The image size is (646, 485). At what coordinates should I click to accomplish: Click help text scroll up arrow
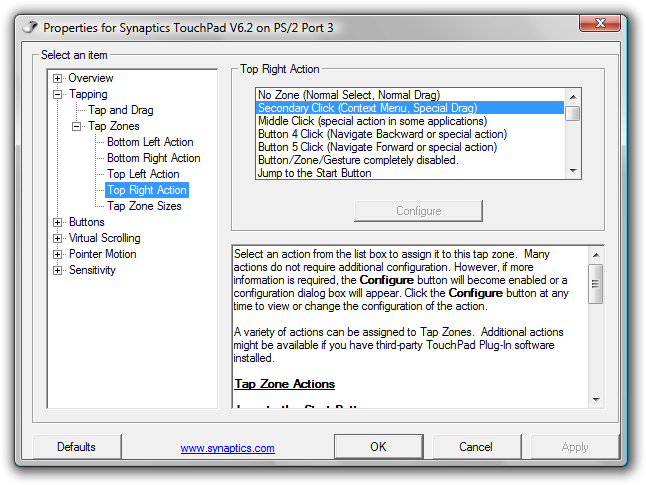coord(596,255)
